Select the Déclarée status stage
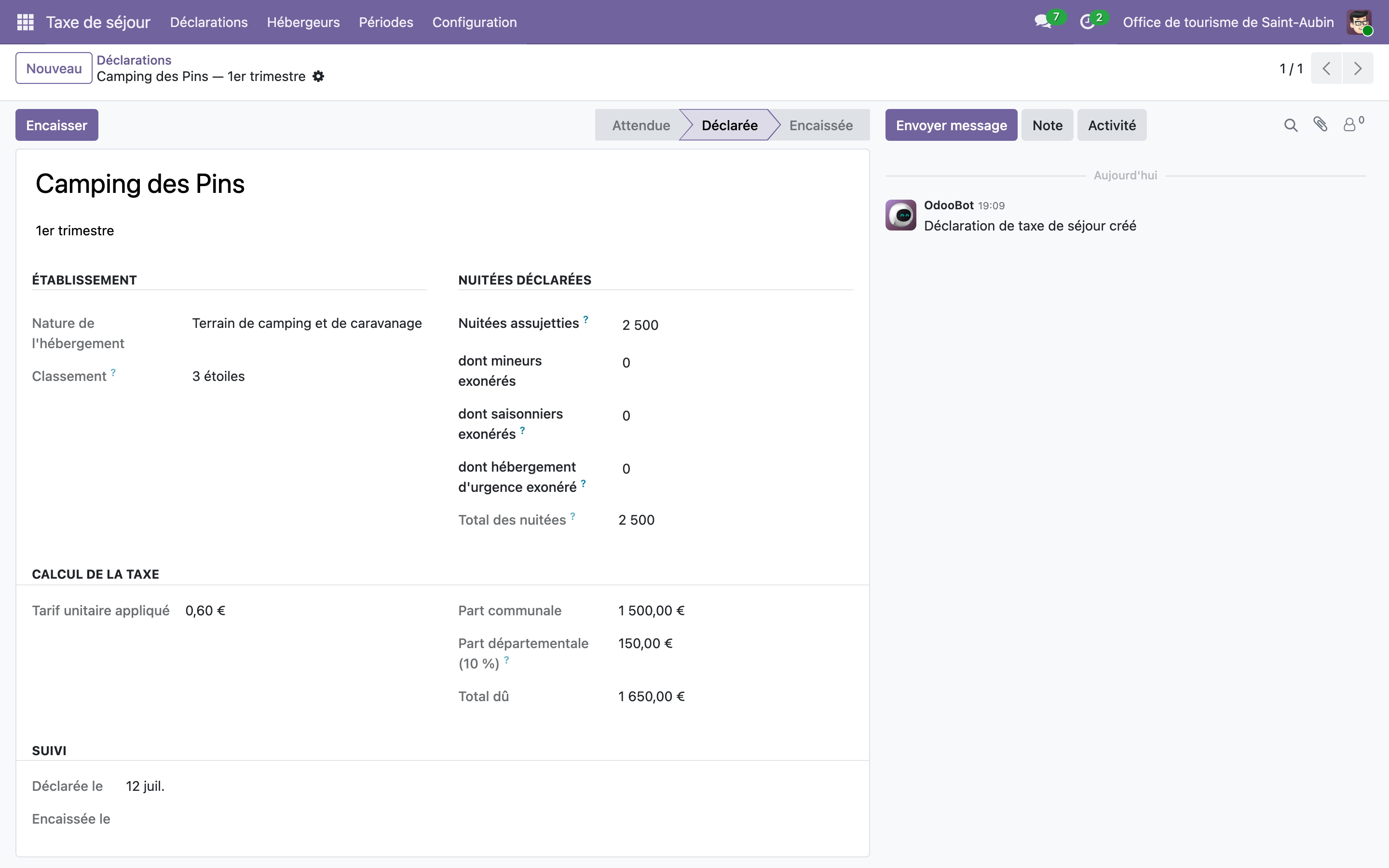 pyautogui.click(x=729, y=125)
